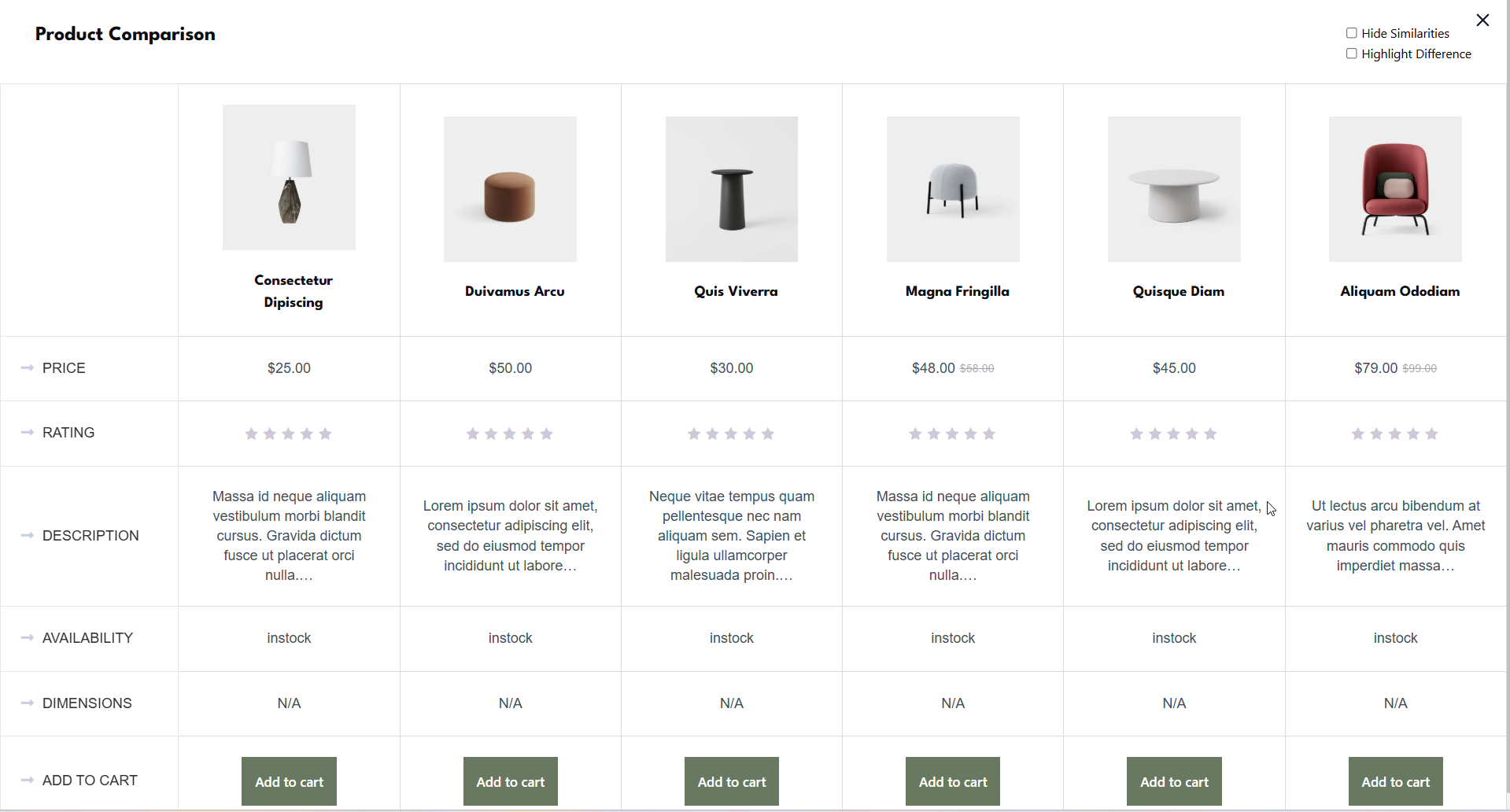Enable the Hide Similarities checkbox
This screenshot has width=1510, height=812.
(x=1351, y=33)
